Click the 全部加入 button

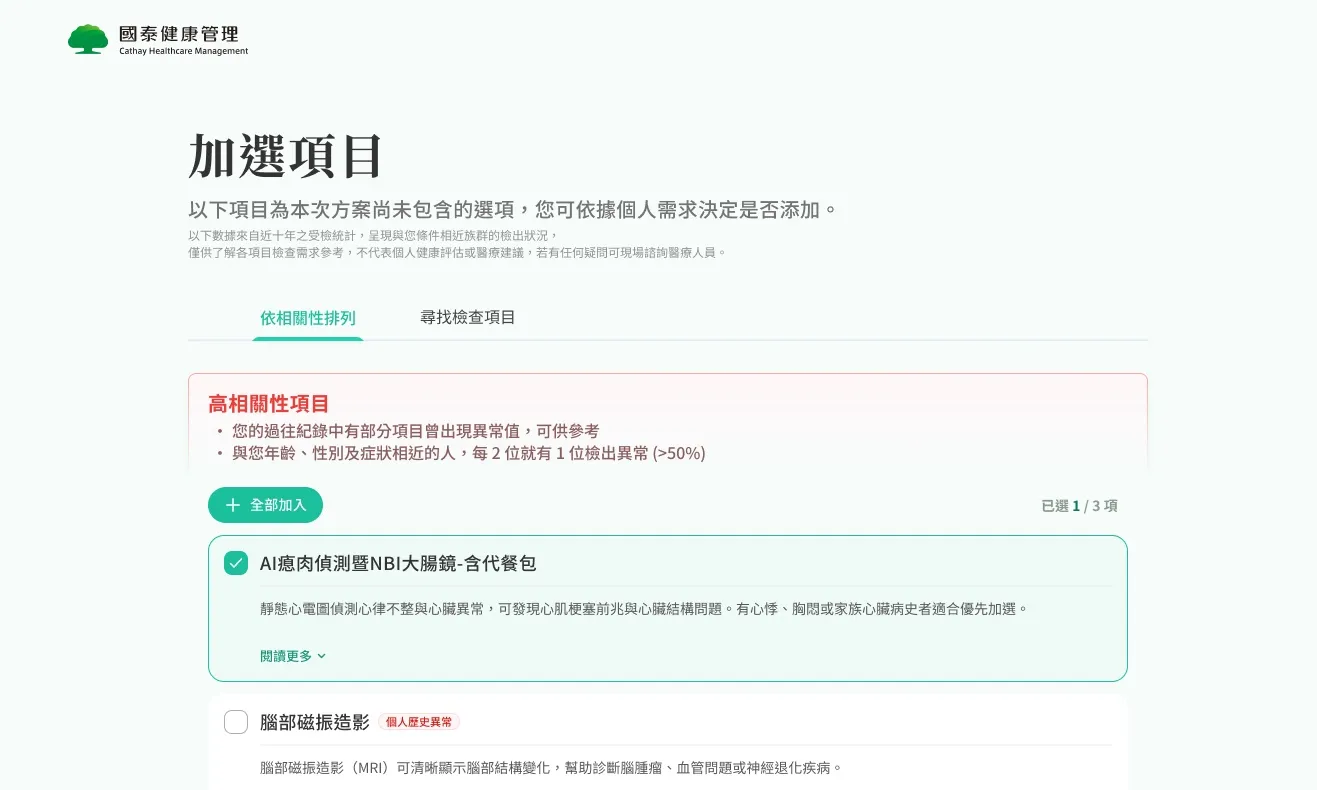pos(265,505)
